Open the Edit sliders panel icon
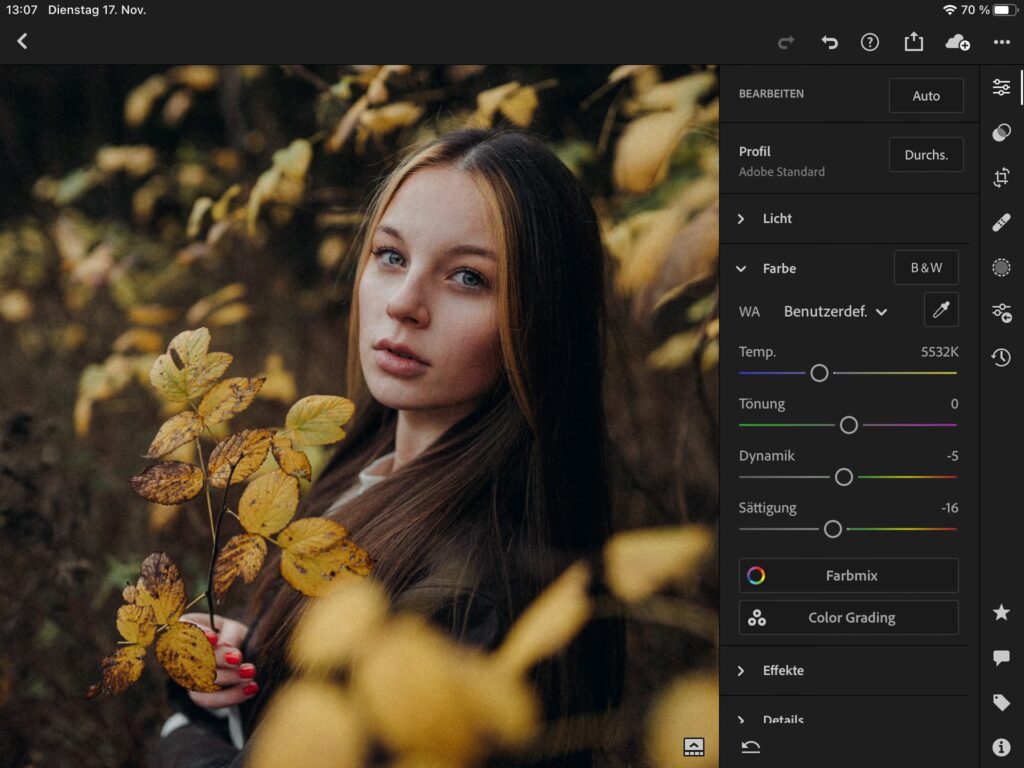 (x=1001, y=87)
